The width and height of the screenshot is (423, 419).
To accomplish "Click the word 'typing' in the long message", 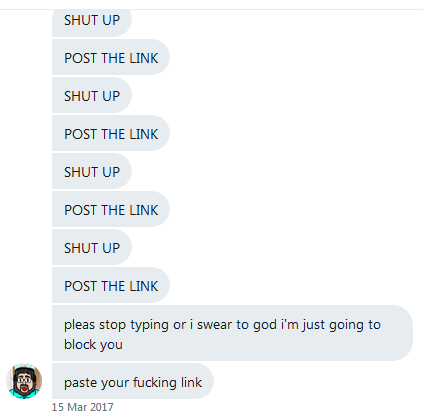I will pyautogui.click(x=149, y=325).
